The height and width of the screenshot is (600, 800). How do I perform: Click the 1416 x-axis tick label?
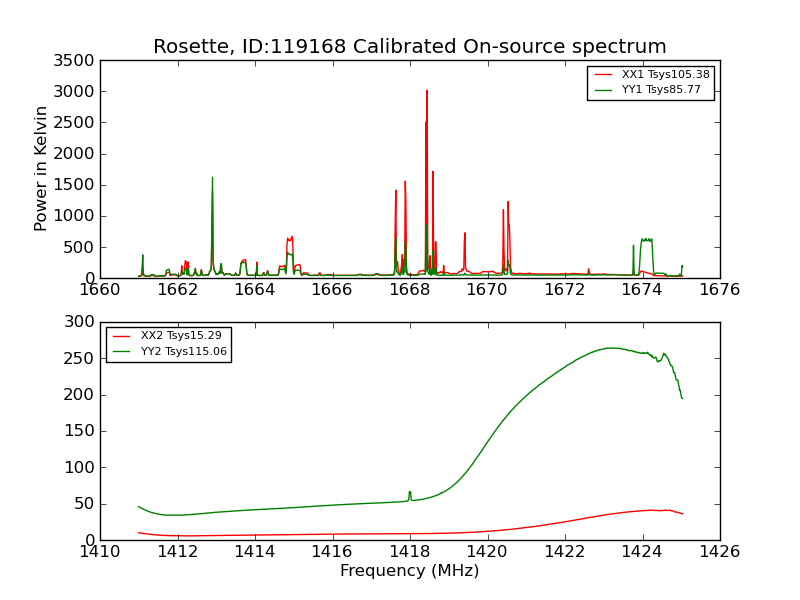click(333, 552)
